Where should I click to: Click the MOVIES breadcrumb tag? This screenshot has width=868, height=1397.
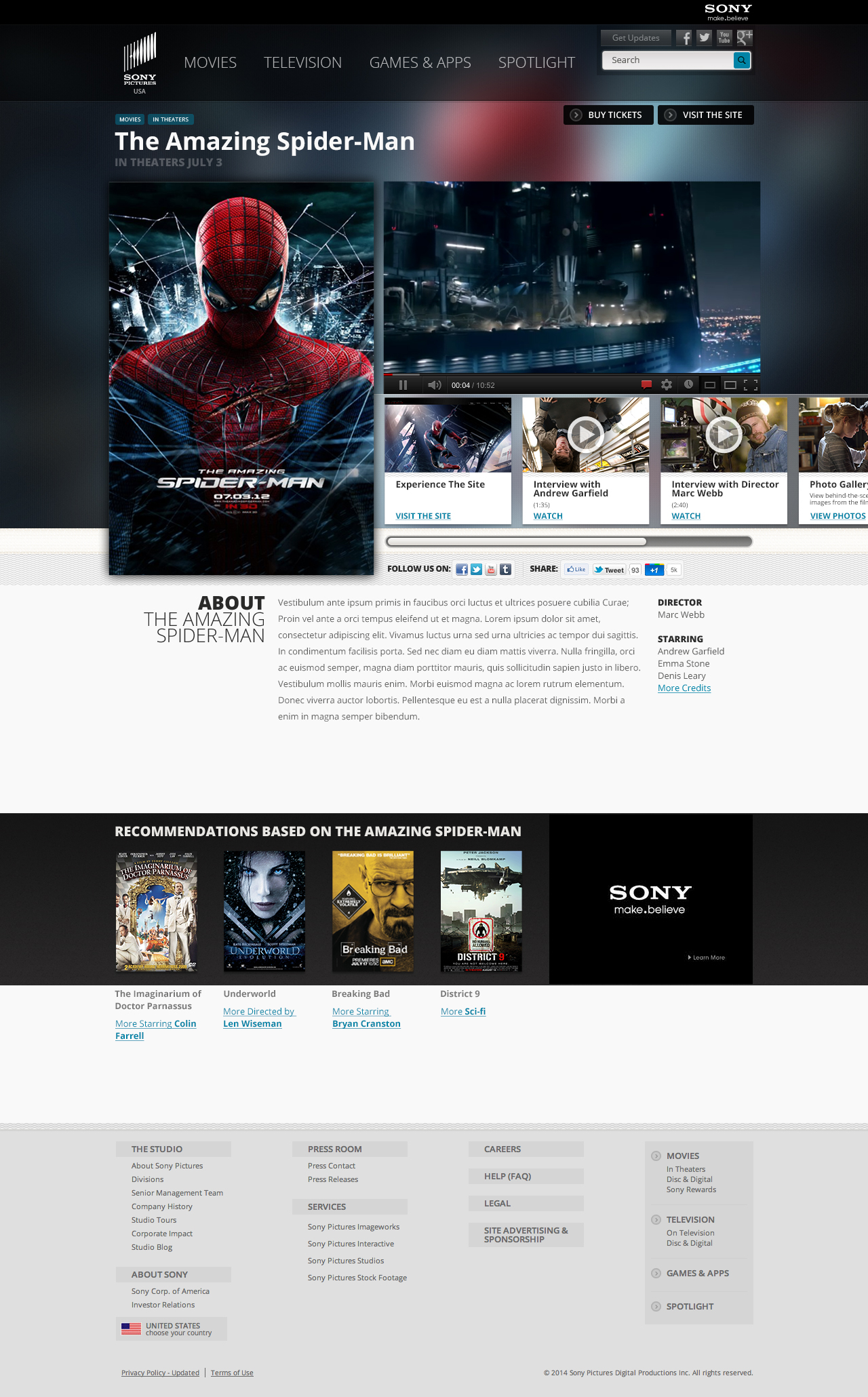[130, 119]
